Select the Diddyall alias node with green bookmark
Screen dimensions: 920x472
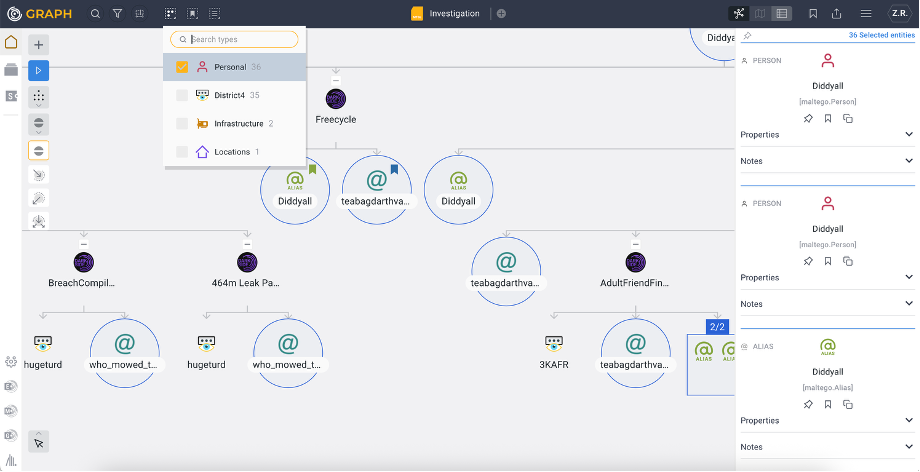[295, 190]
